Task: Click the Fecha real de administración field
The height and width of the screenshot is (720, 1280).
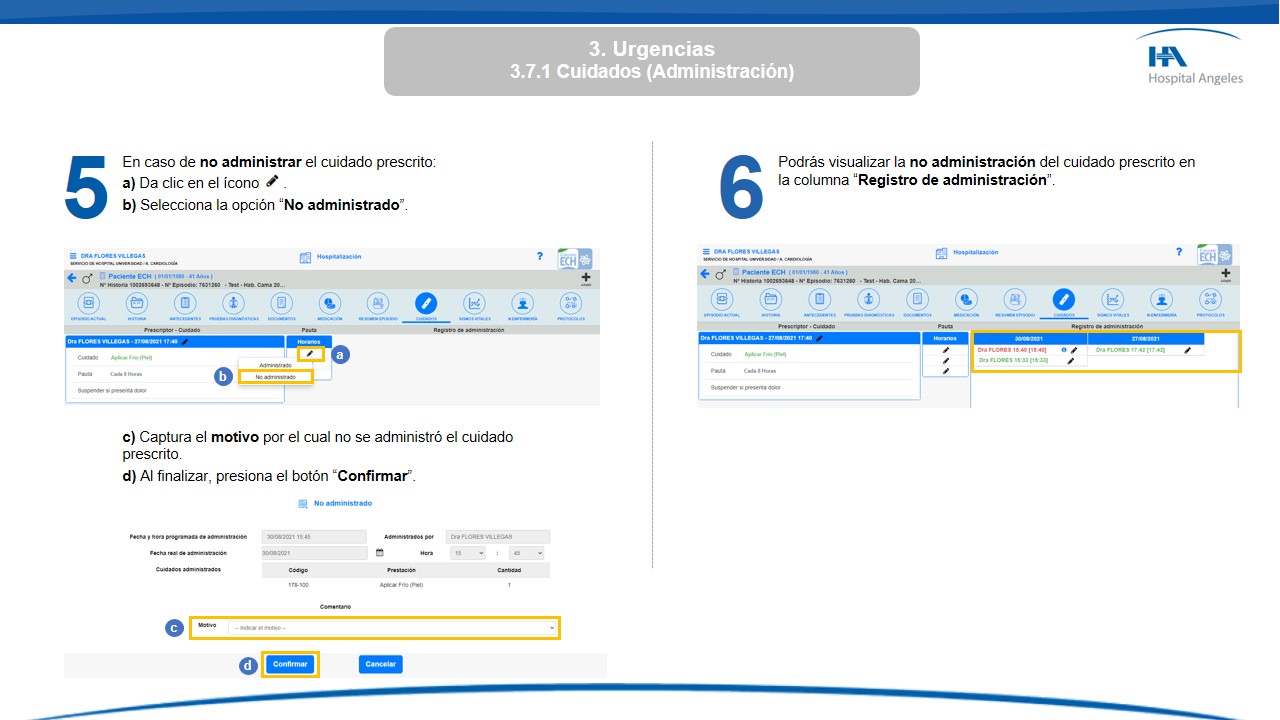Action: [x=314, y=553]
